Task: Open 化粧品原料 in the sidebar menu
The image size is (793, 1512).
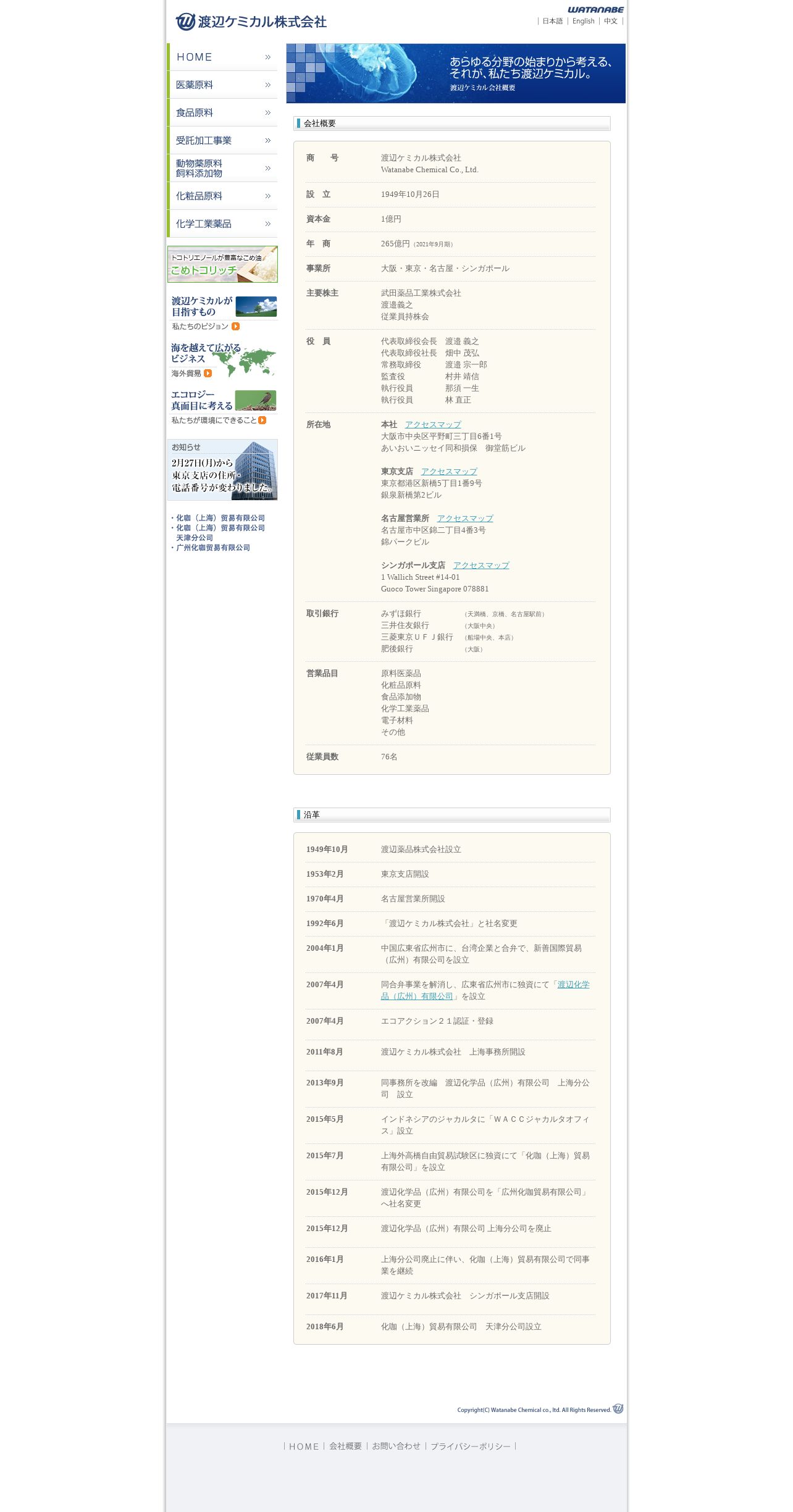Action: pos(222,196)
